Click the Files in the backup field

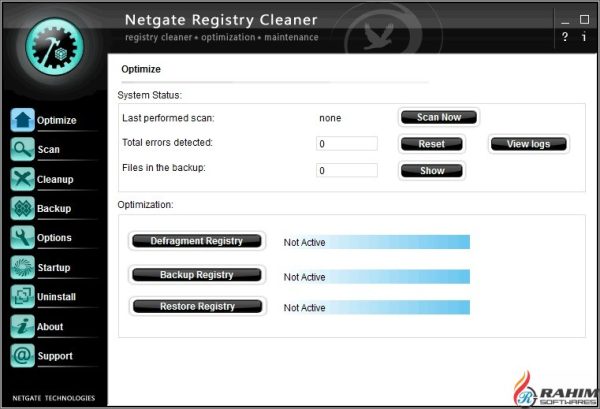coord(347,170)
